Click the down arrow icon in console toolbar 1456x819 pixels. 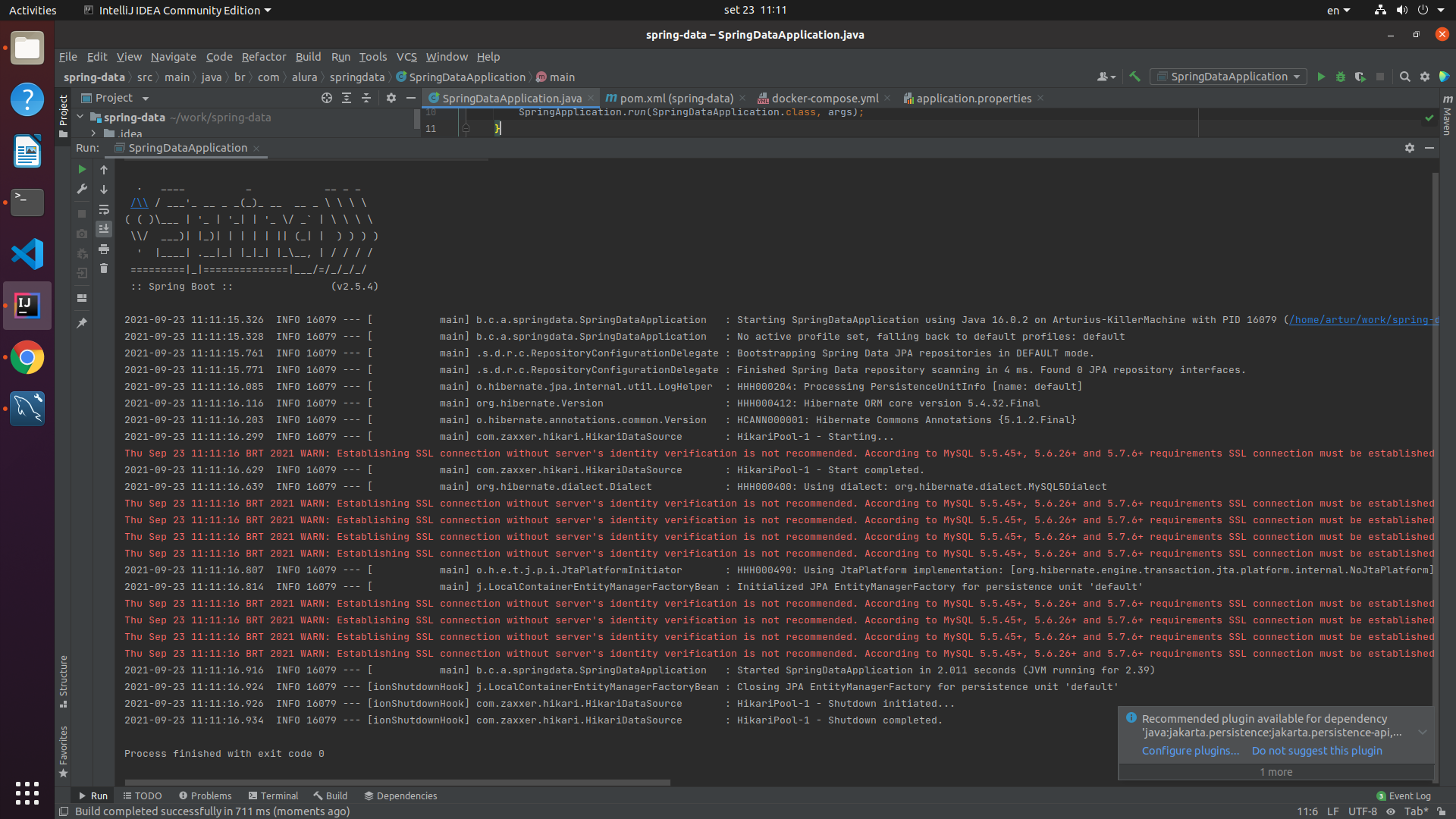coord(104,190)
